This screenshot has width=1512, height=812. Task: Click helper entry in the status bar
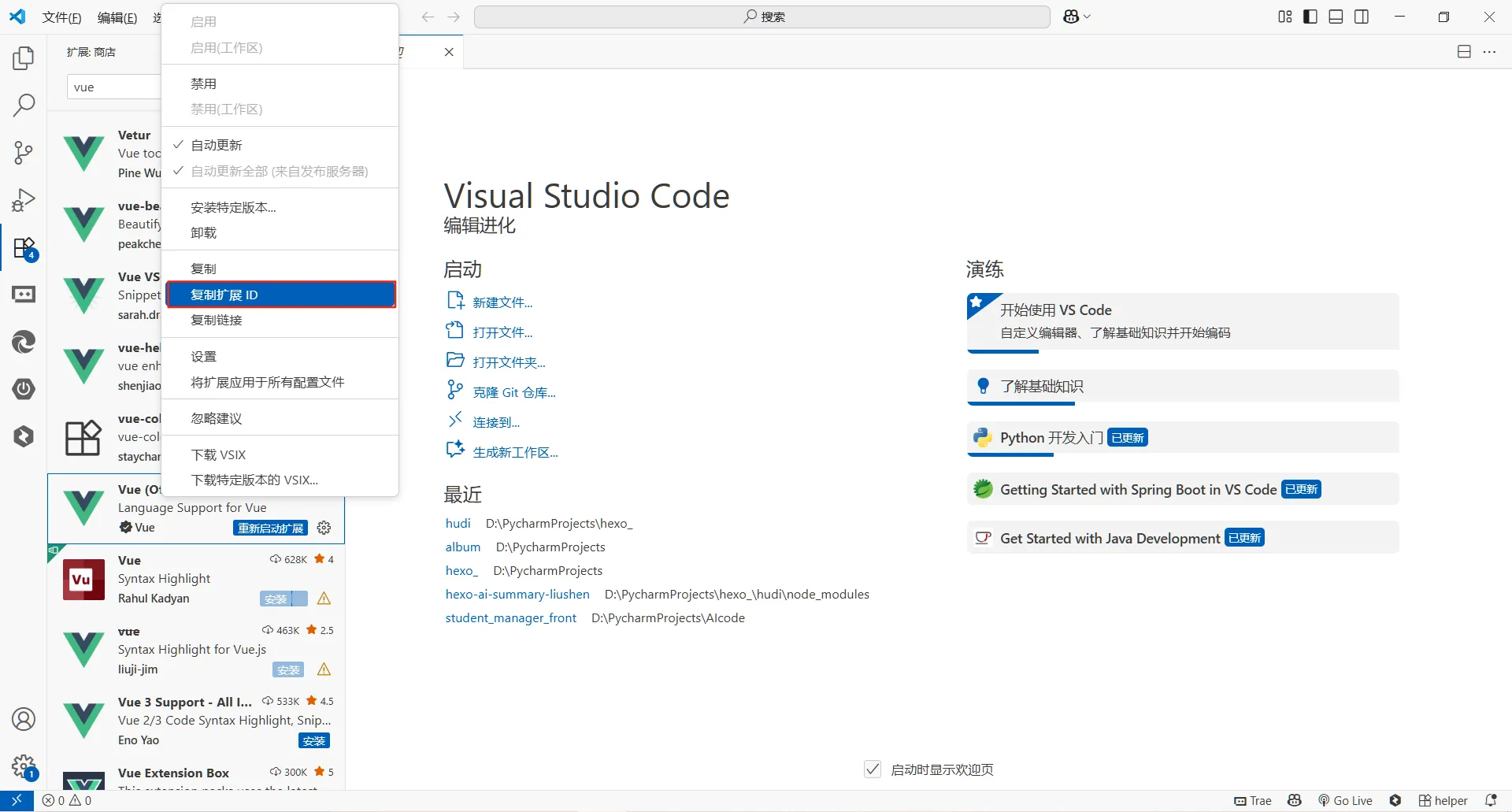point(1443,801)
